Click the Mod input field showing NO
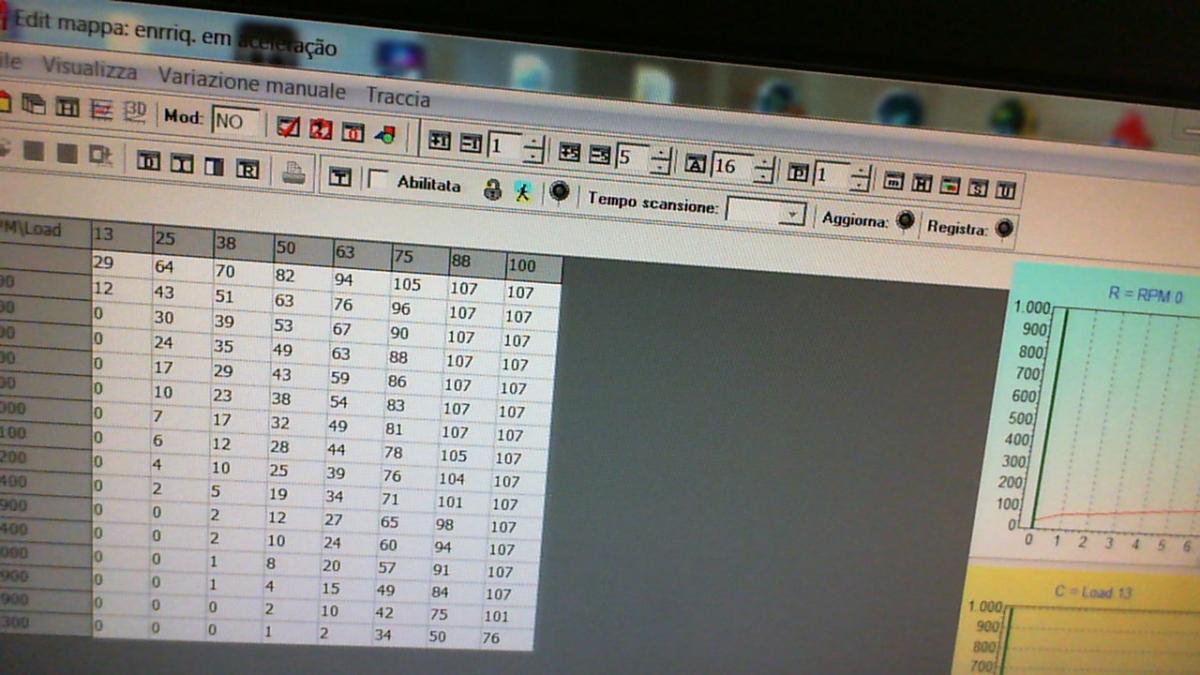1200x675 pixels. [x=234, y=121]
